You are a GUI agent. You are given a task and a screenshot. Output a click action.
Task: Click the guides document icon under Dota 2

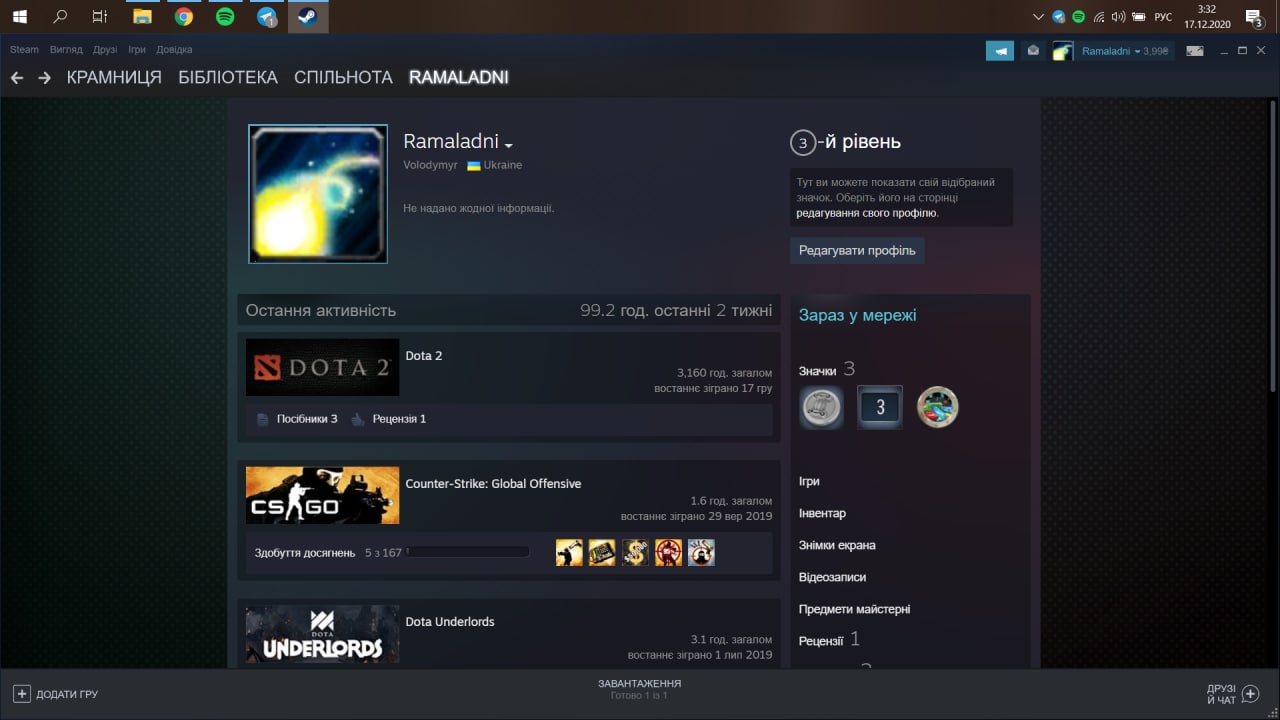tap(262, 419)
